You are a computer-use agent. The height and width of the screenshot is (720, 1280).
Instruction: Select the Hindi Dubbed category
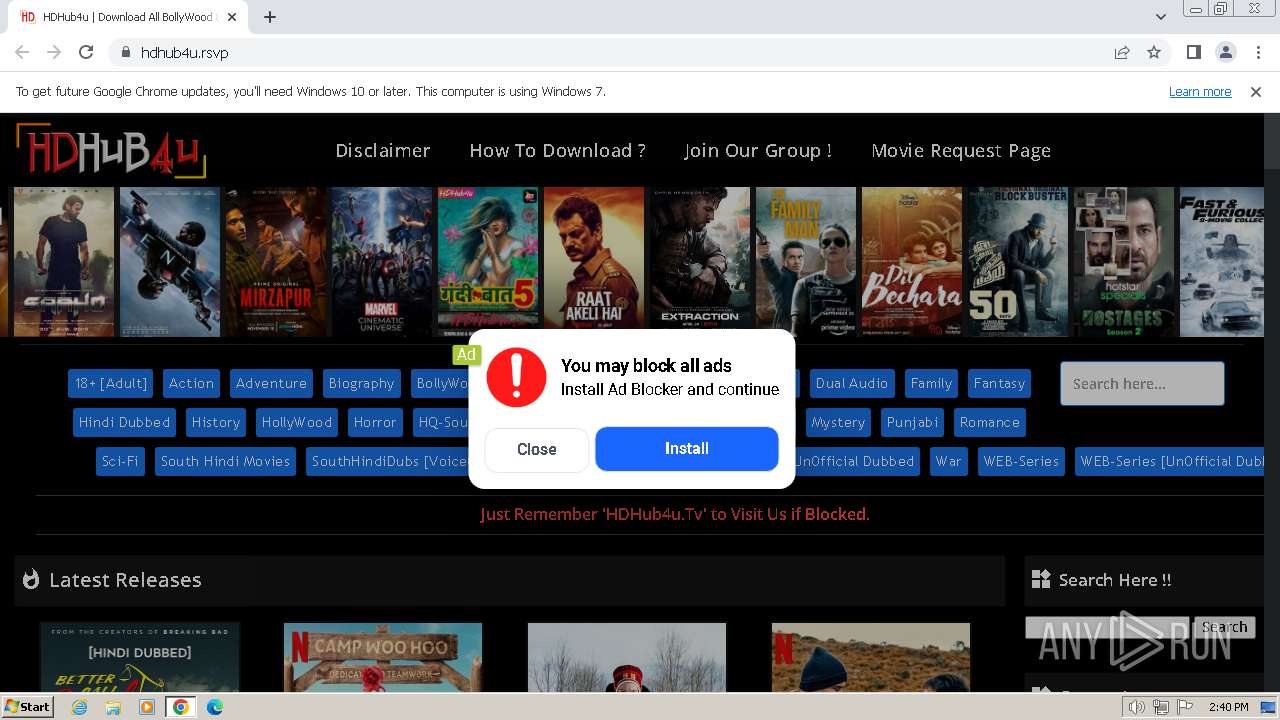124,422
